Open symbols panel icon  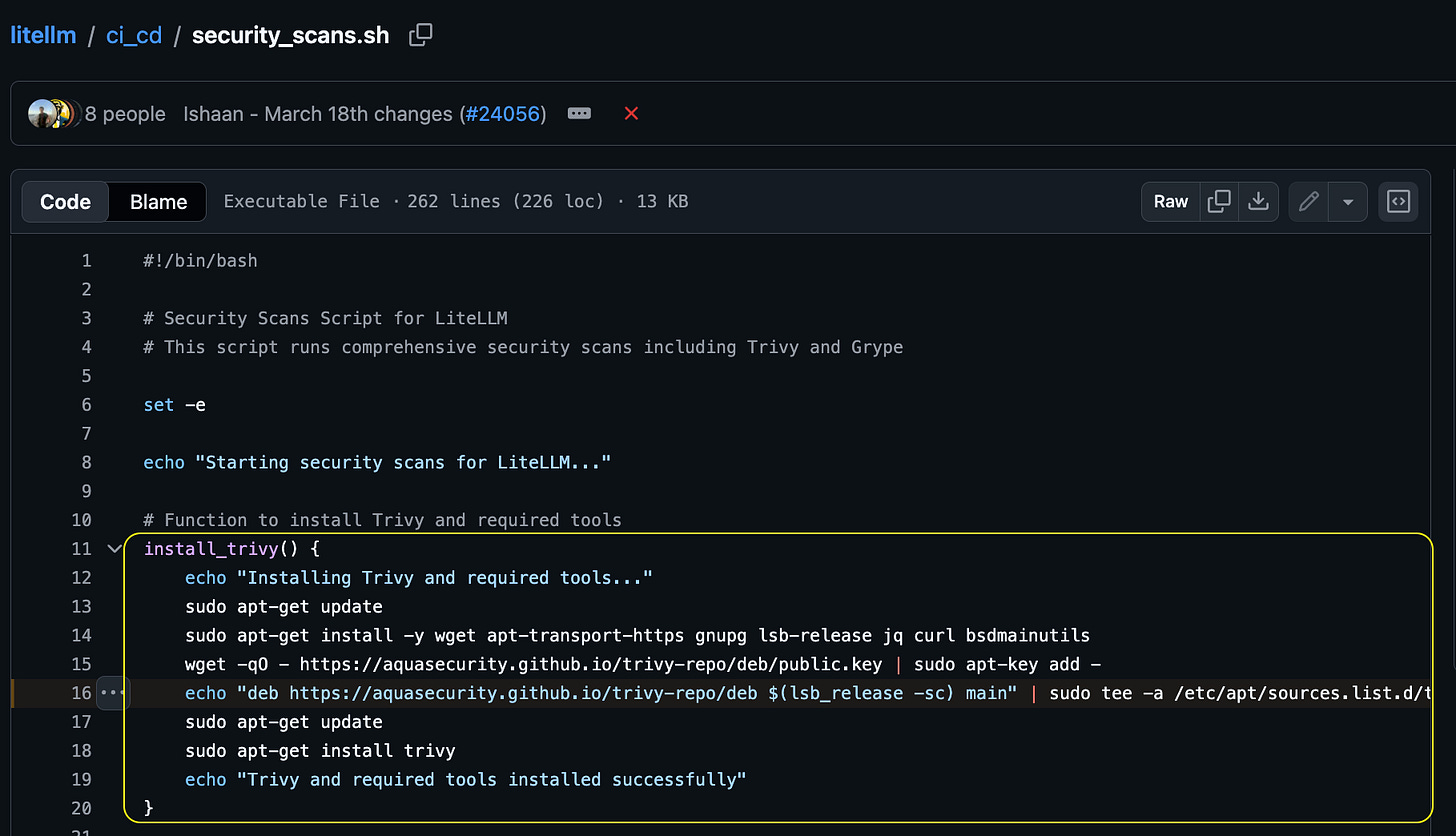(1398, 202)
